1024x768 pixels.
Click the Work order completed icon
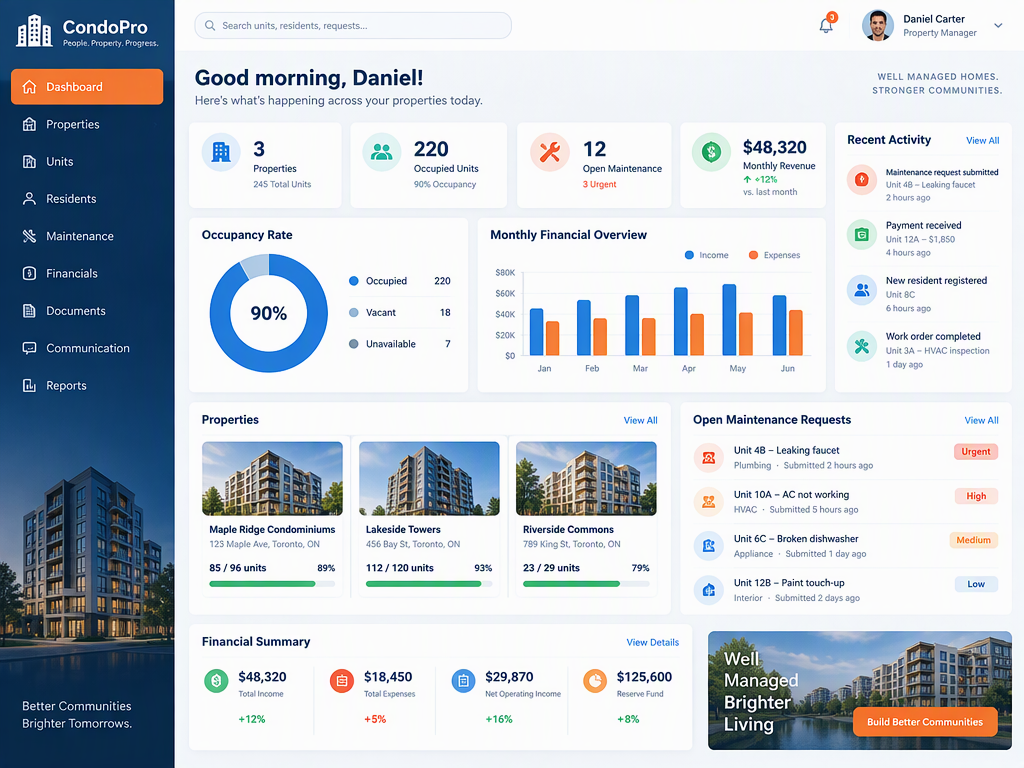point(861,346)
